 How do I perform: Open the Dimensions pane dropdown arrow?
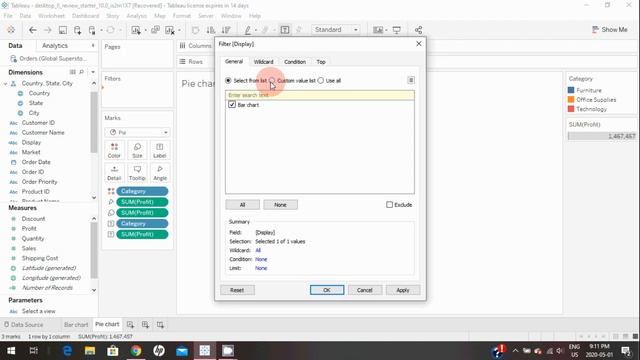coord(93,72)
